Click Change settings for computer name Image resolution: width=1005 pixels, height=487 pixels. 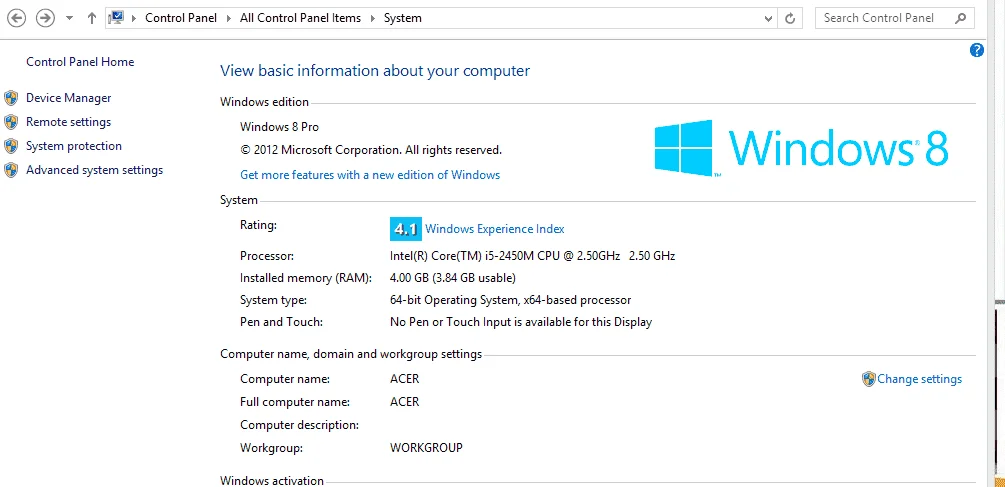click(920, 379)
